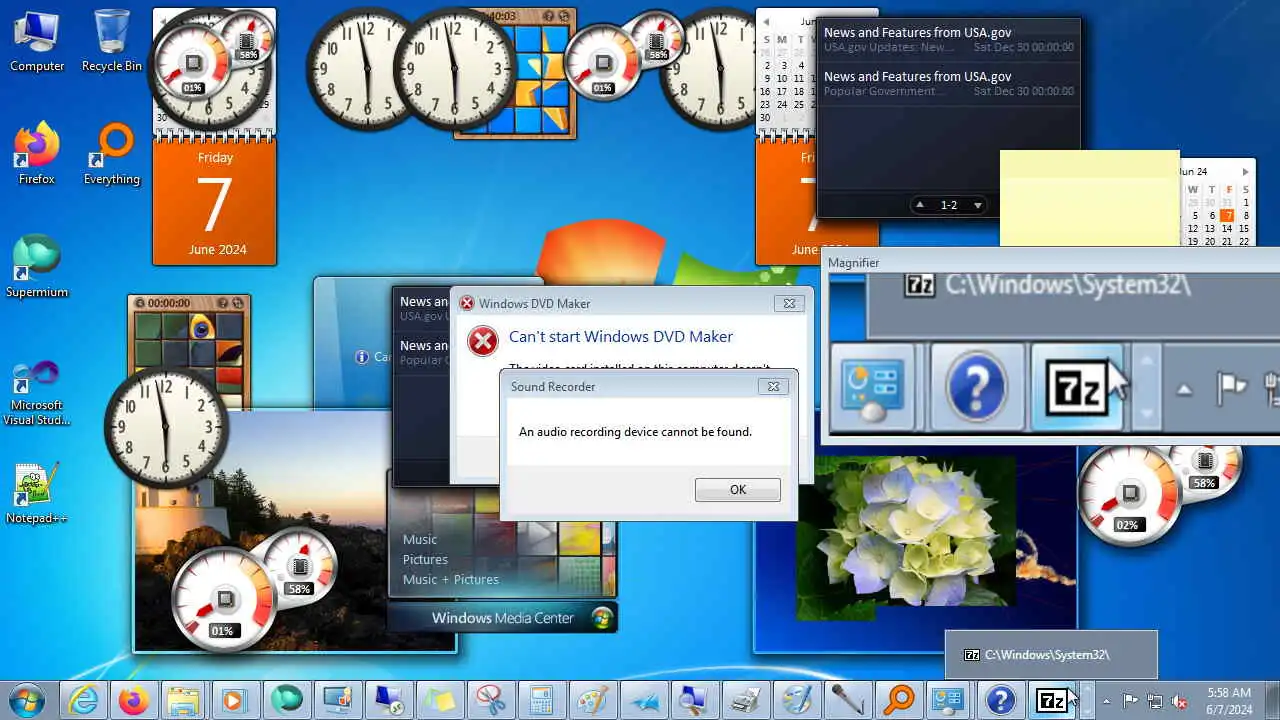Click OK in Sound Recorder dialog
The image size is (1280, 720).
[x=738, y=490]
